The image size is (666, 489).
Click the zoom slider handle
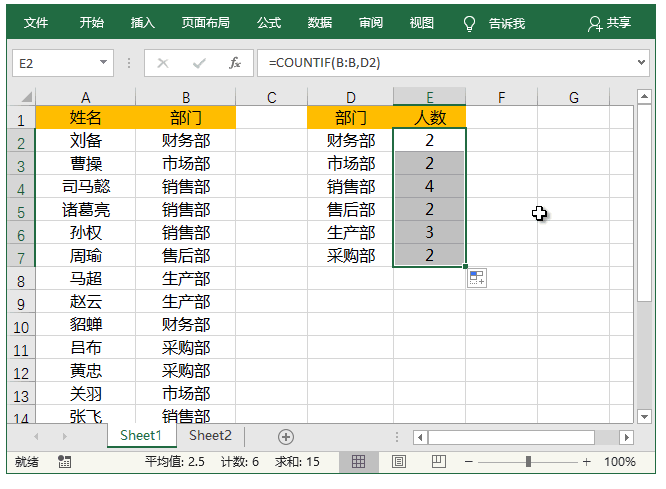click(528, 462)
